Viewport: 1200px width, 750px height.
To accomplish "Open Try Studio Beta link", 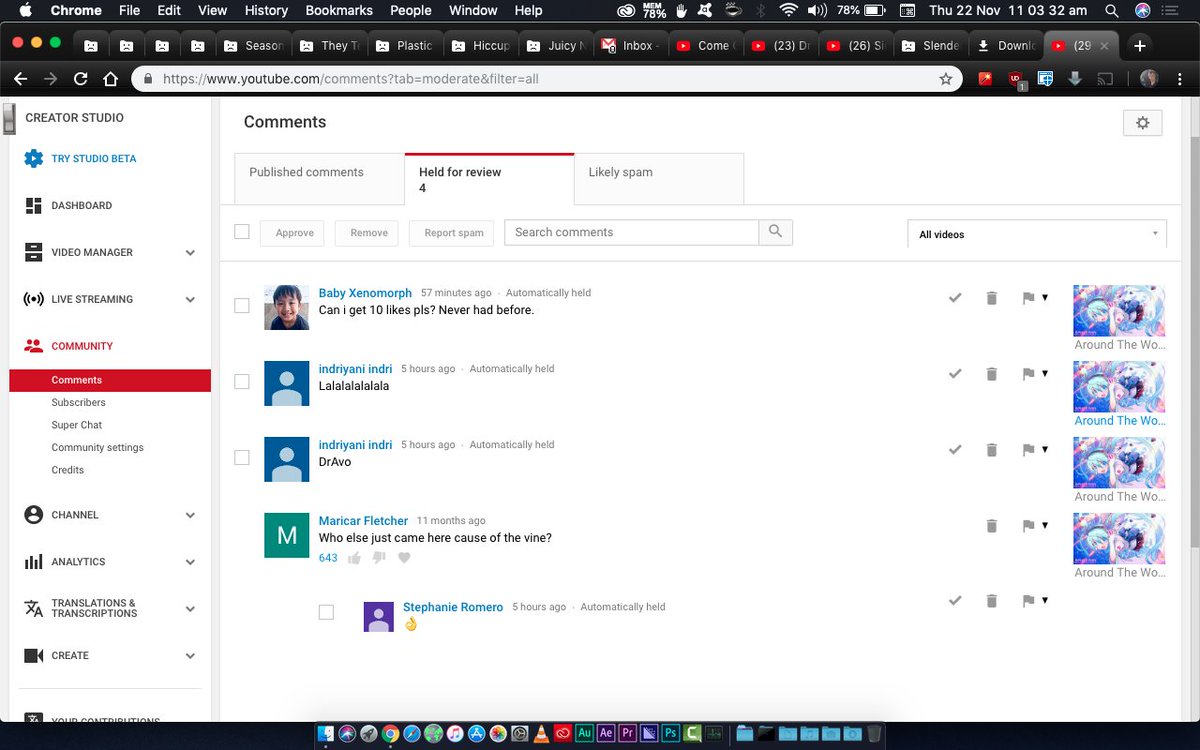I will (x=93, y=159).
